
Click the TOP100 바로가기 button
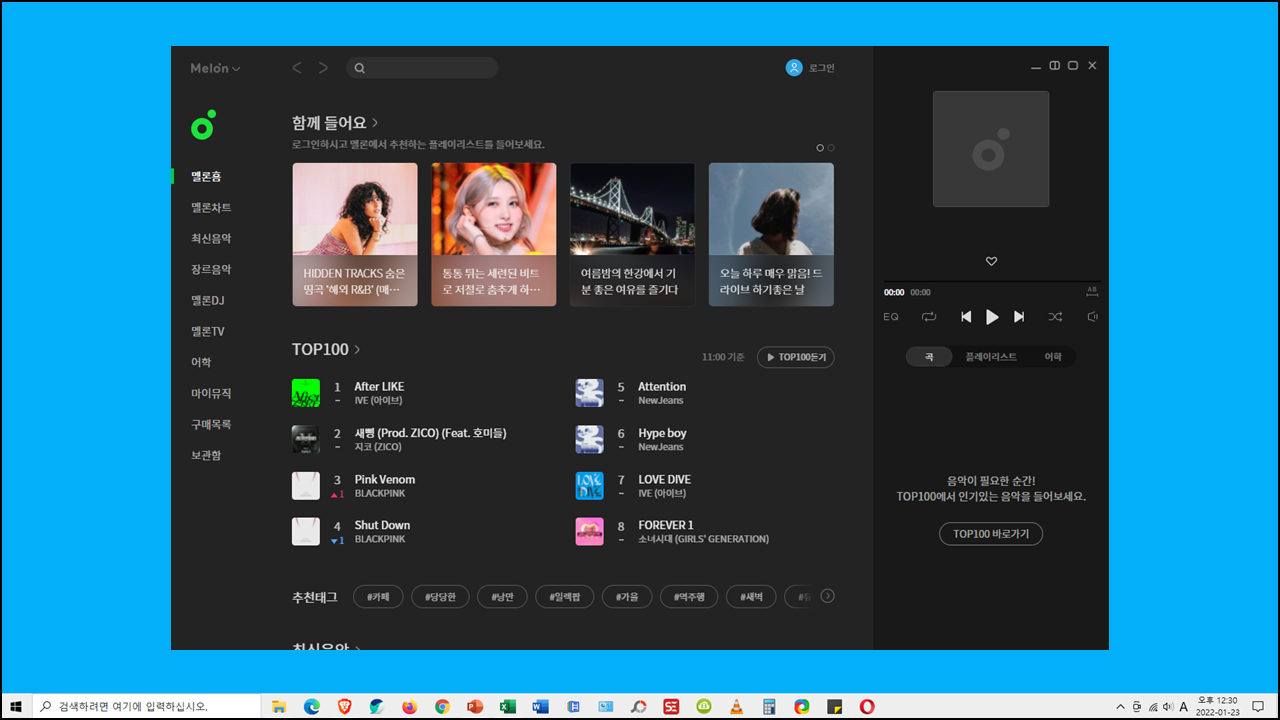click(x=991, y=534)
